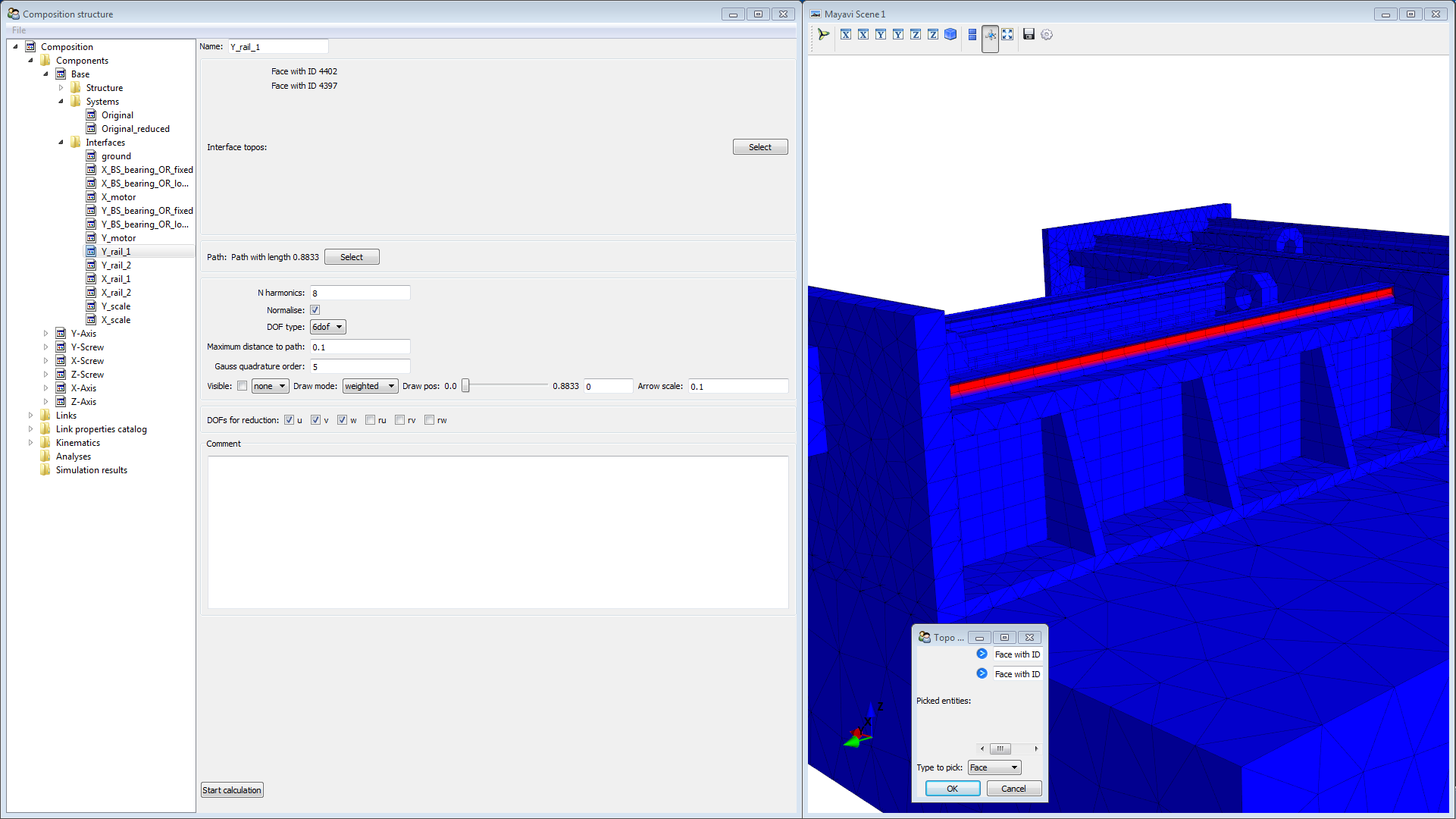Toggle the Normalise checkbox
The width and height of the screenshot is (1456, 819).
click(315, 310)
